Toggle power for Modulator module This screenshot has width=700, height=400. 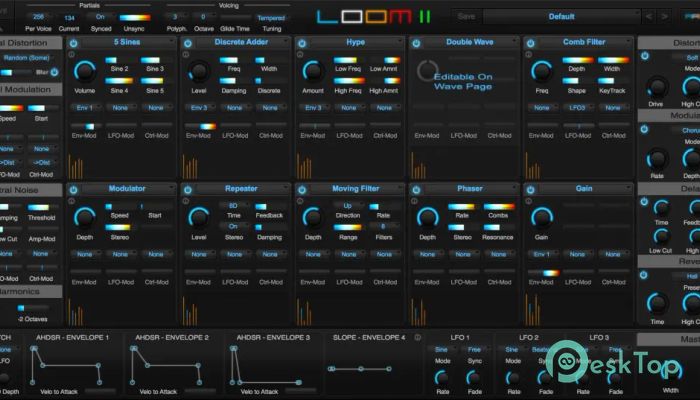(x=74, y=190)
